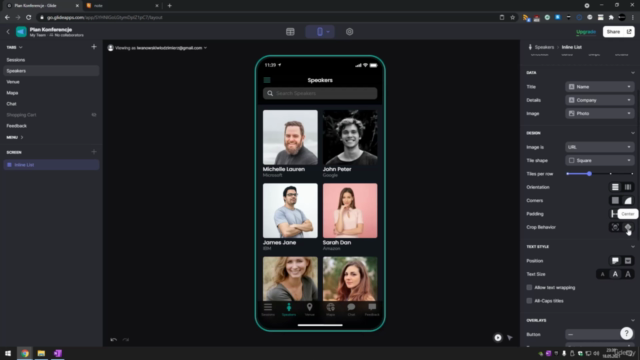Expand the MENU section in left sidebar
The height and width of the screenshot is (360, 640).
pyautogui.click(x=15, y=137)
